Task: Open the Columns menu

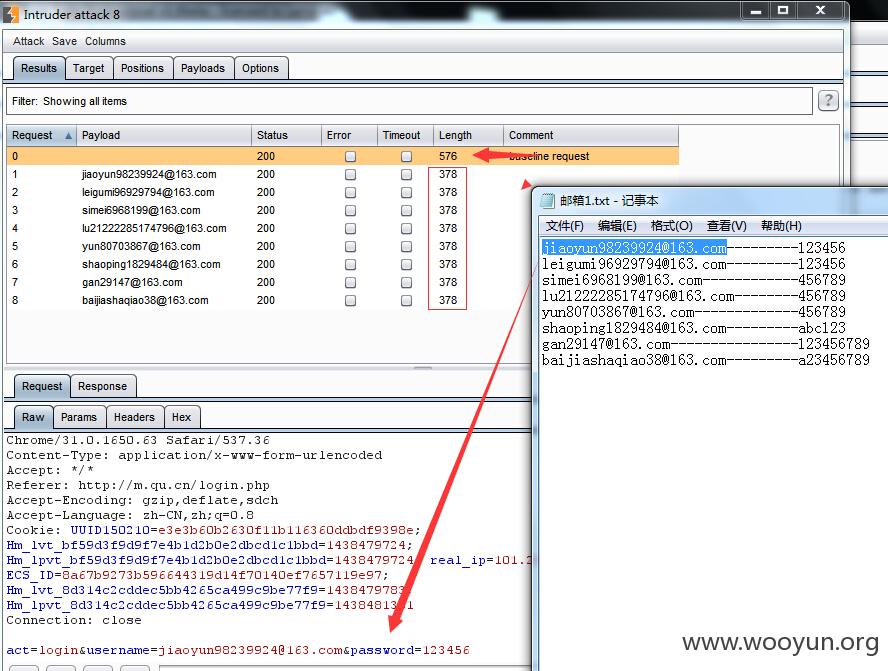Action: (x=105, y=41)
